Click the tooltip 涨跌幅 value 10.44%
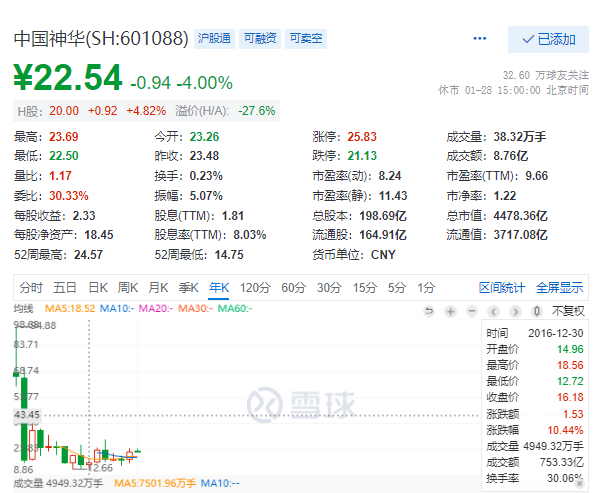This screenshot has height=493, width=601. pyautogui.click(x=565, y=430)
